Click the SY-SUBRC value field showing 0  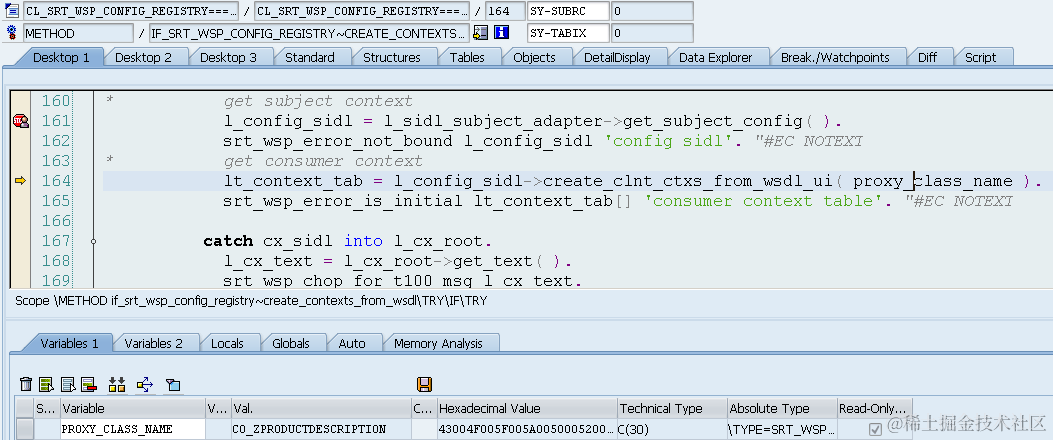point(651,11)
